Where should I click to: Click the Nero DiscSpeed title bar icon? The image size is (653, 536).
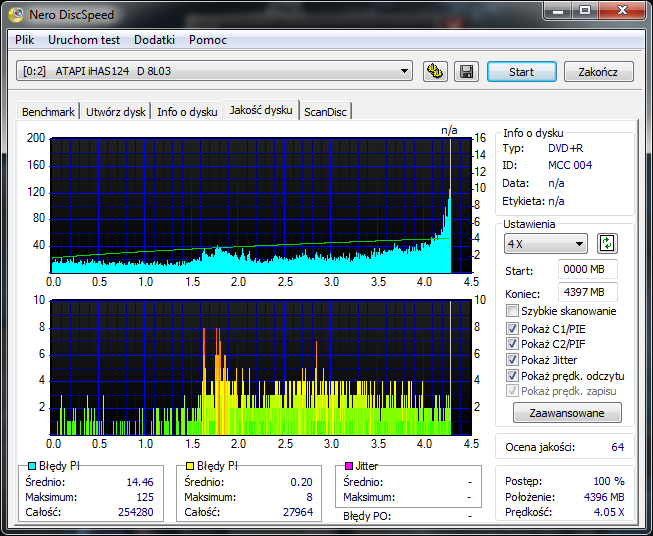coord(16,15)
